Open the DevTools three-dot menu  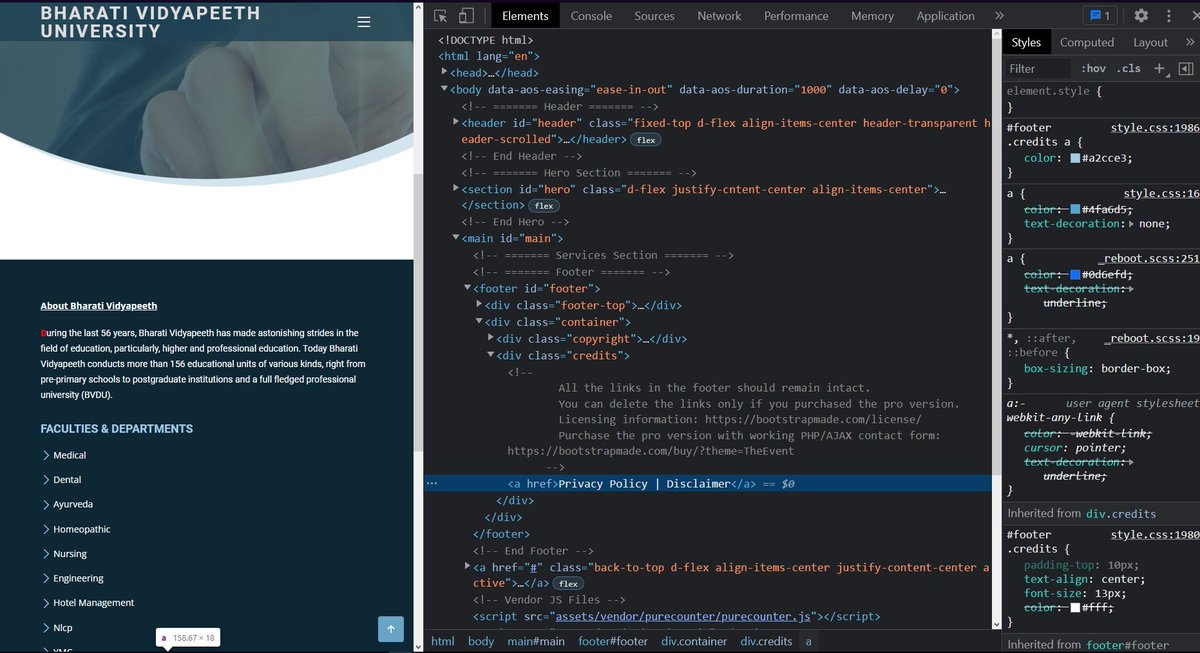1168,16
